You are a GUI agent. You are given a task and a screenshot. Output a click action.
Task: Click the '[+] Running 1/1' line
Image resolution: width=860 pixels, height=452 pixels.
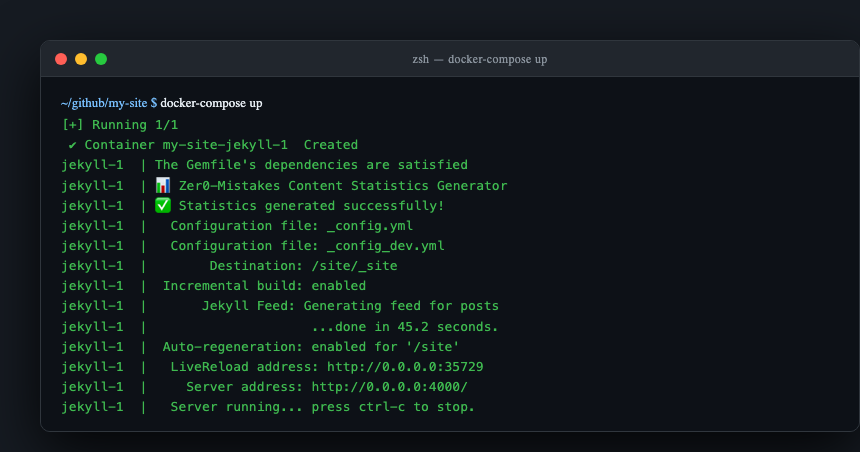[x=120, y=125]
